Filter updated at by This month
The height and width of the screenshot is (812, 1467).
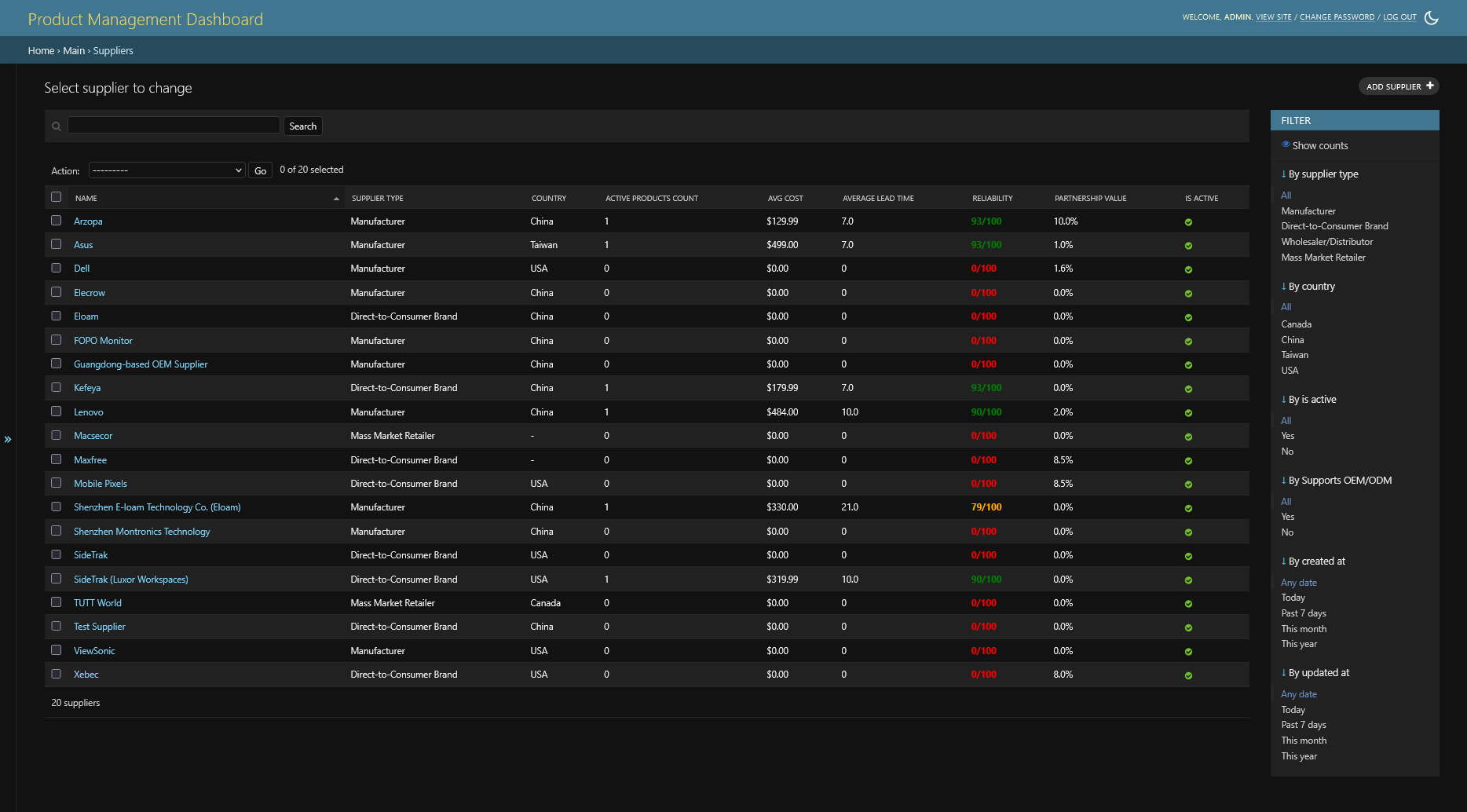pos(1304,741)
